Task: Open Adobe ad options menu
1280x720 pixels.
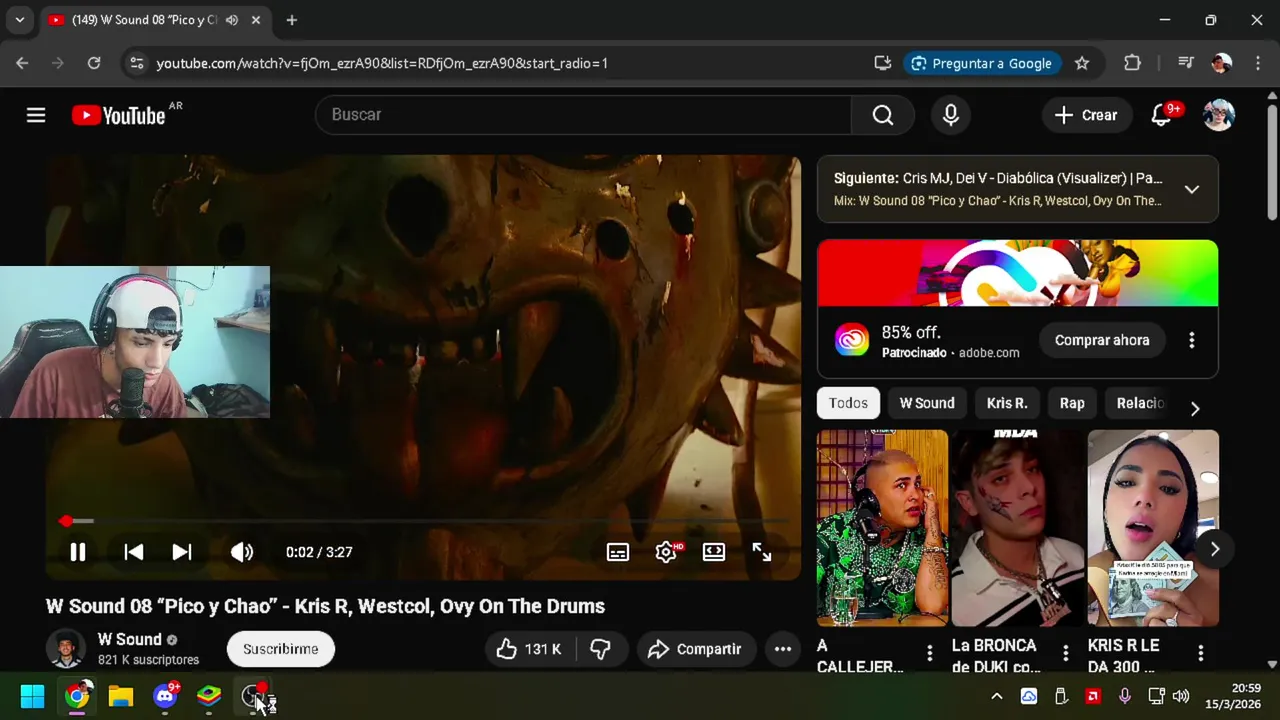Action: [x=1191, y=340]
